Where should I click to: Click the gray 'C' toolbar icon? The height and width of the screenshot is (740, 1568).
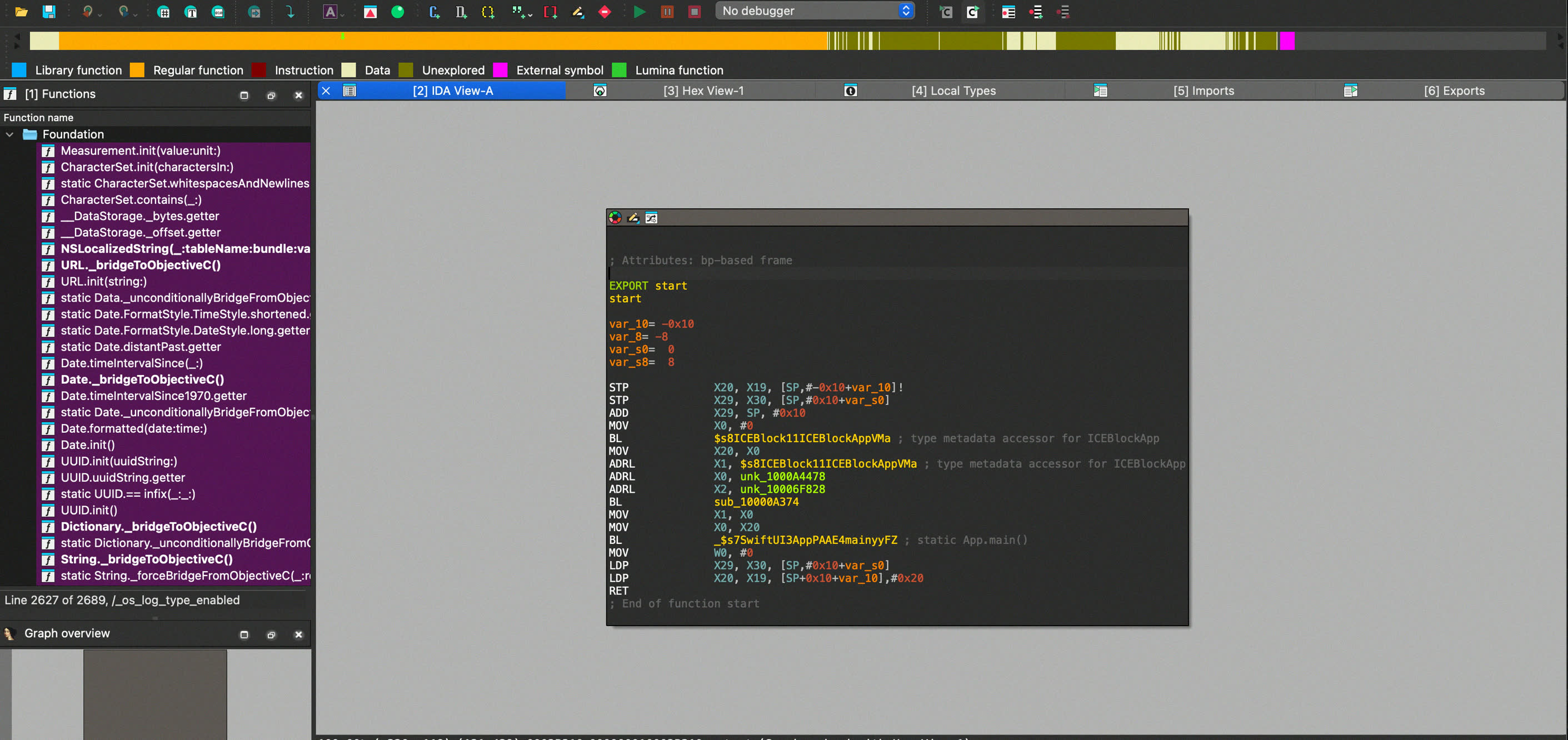tap(945, 12)
